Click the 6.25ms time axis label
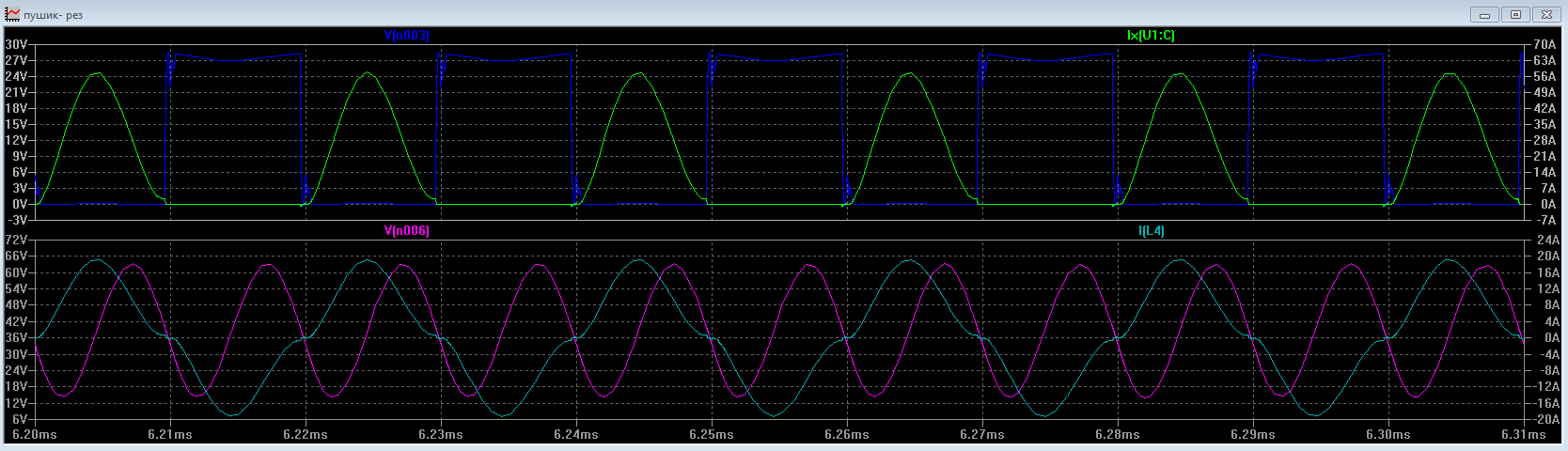1568x451 pixels. [x=712, y=434]
